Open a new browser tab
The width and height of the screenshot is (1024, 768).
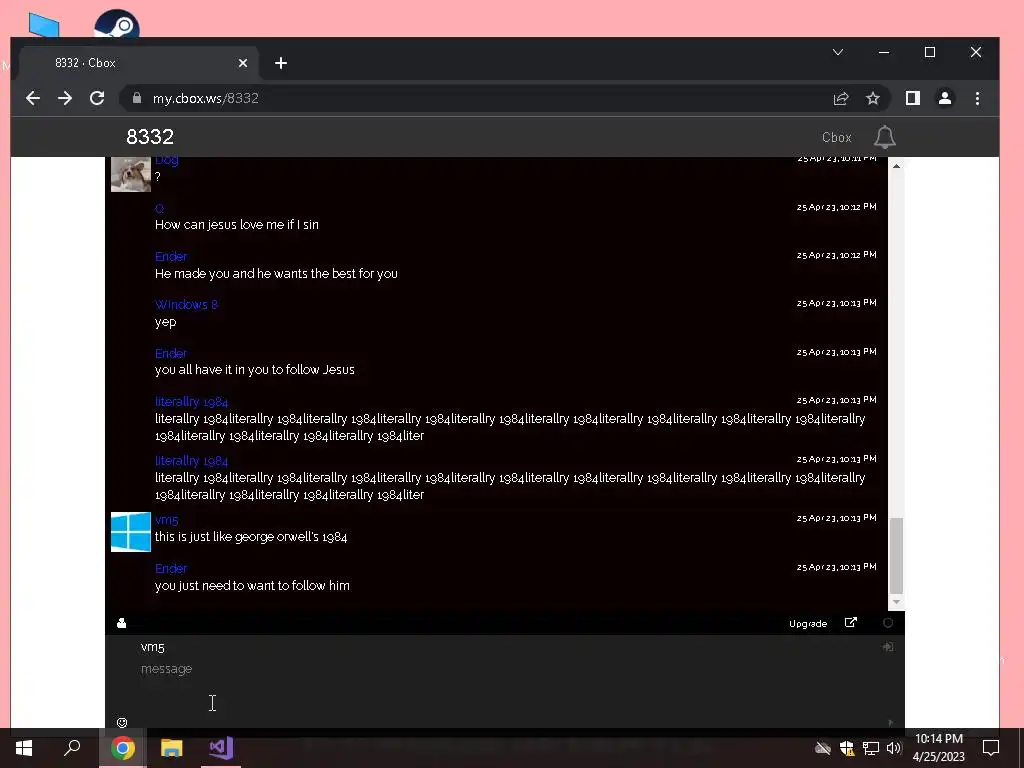[x=281, y=63]
